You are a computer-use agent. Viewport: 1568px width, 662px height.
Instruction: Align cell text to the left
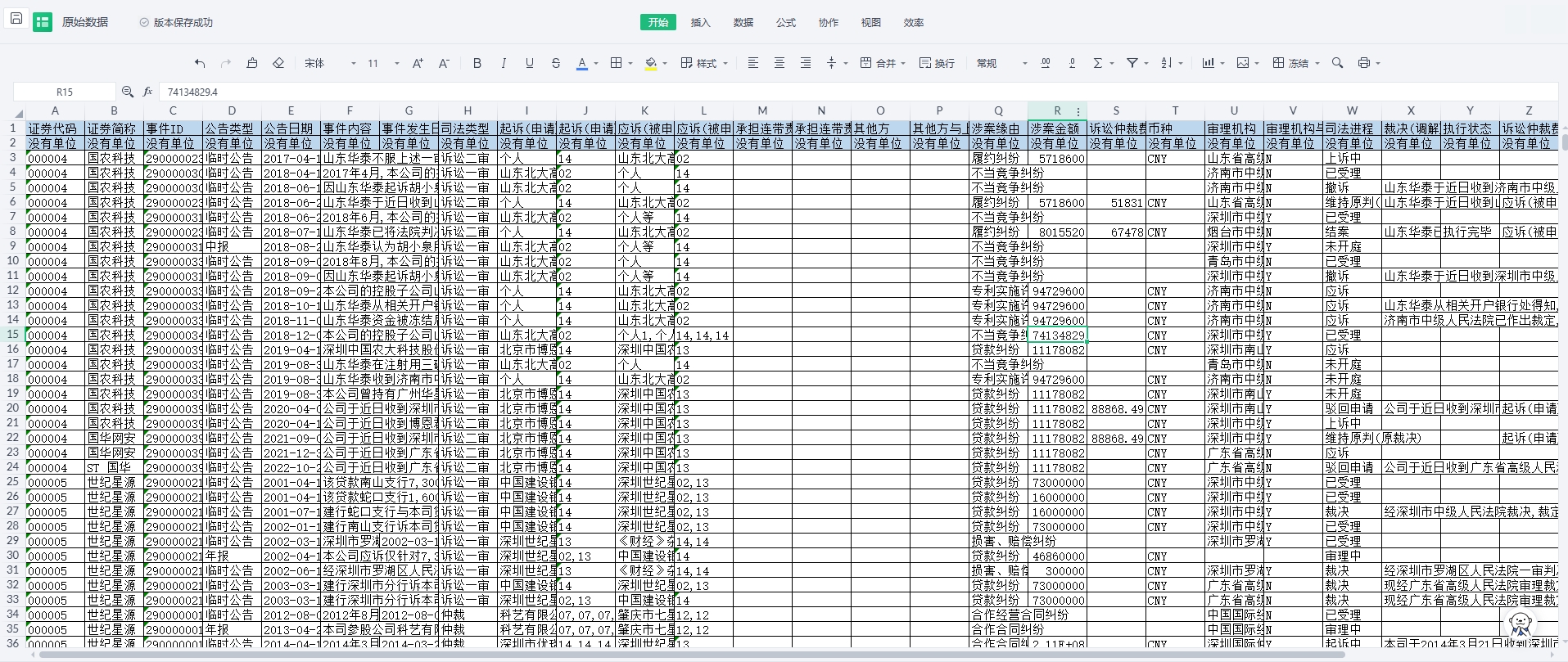point(753,63)
